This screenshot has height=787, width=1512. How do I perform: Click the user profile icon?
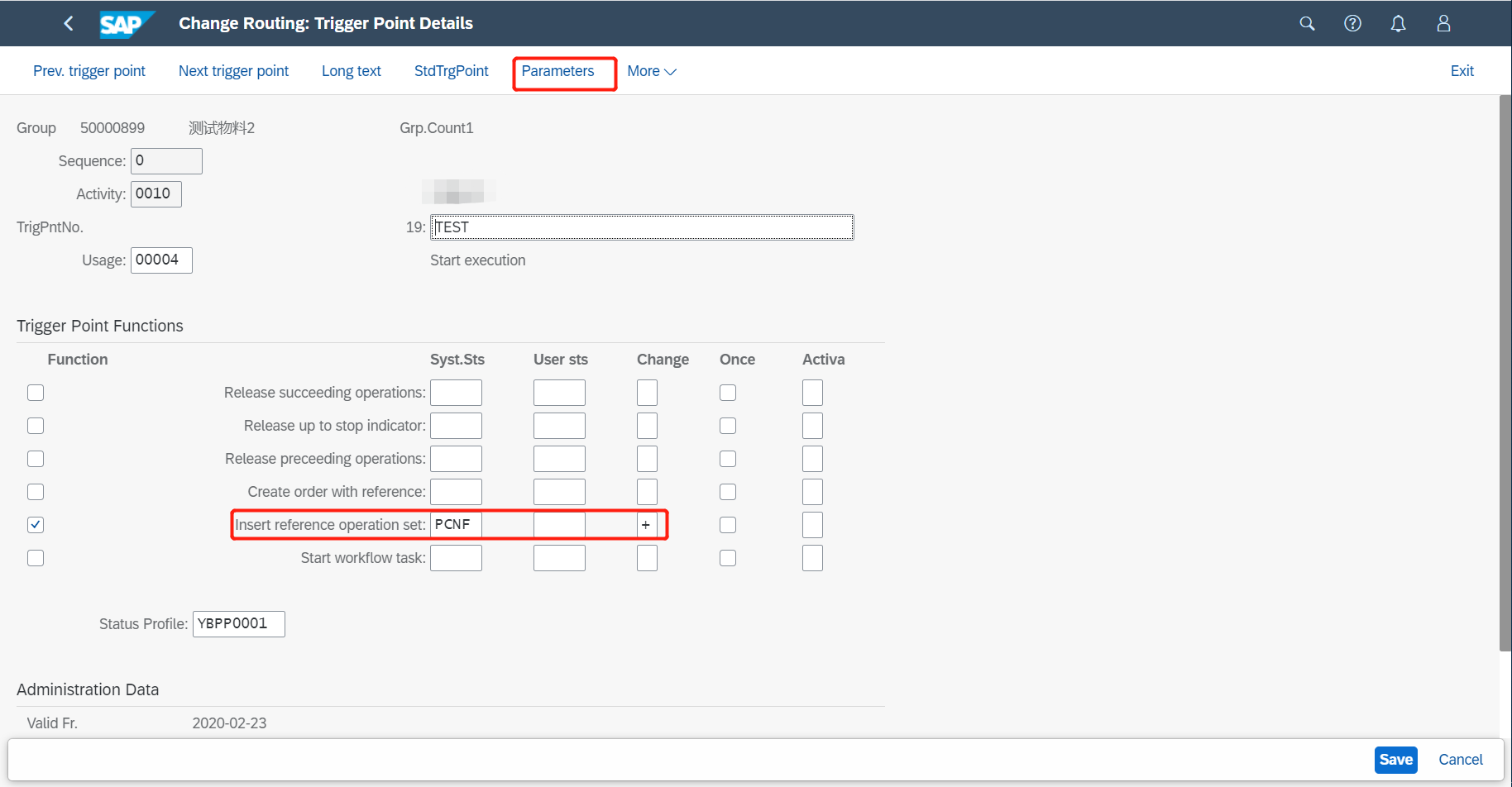coord(1443,23)
